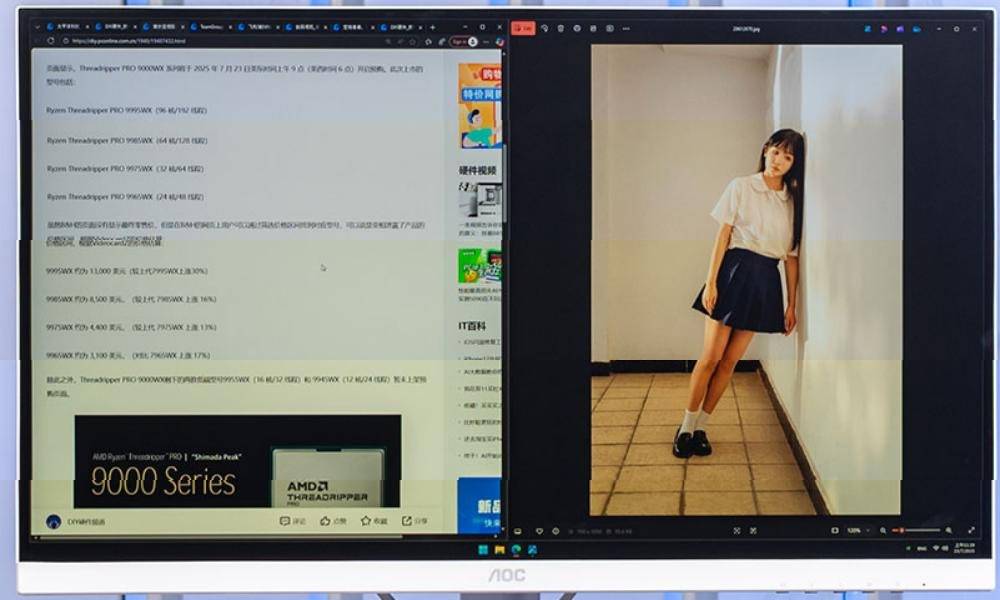Open the Windows Start button on taskbar

click(483, 550)
